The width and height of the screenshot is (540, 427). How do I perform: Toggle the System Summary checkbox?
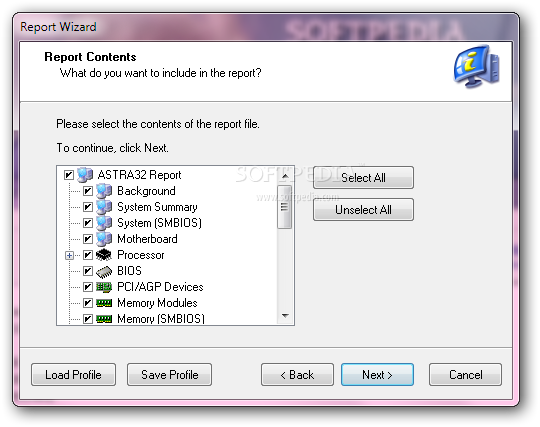(x=88, y=207)
